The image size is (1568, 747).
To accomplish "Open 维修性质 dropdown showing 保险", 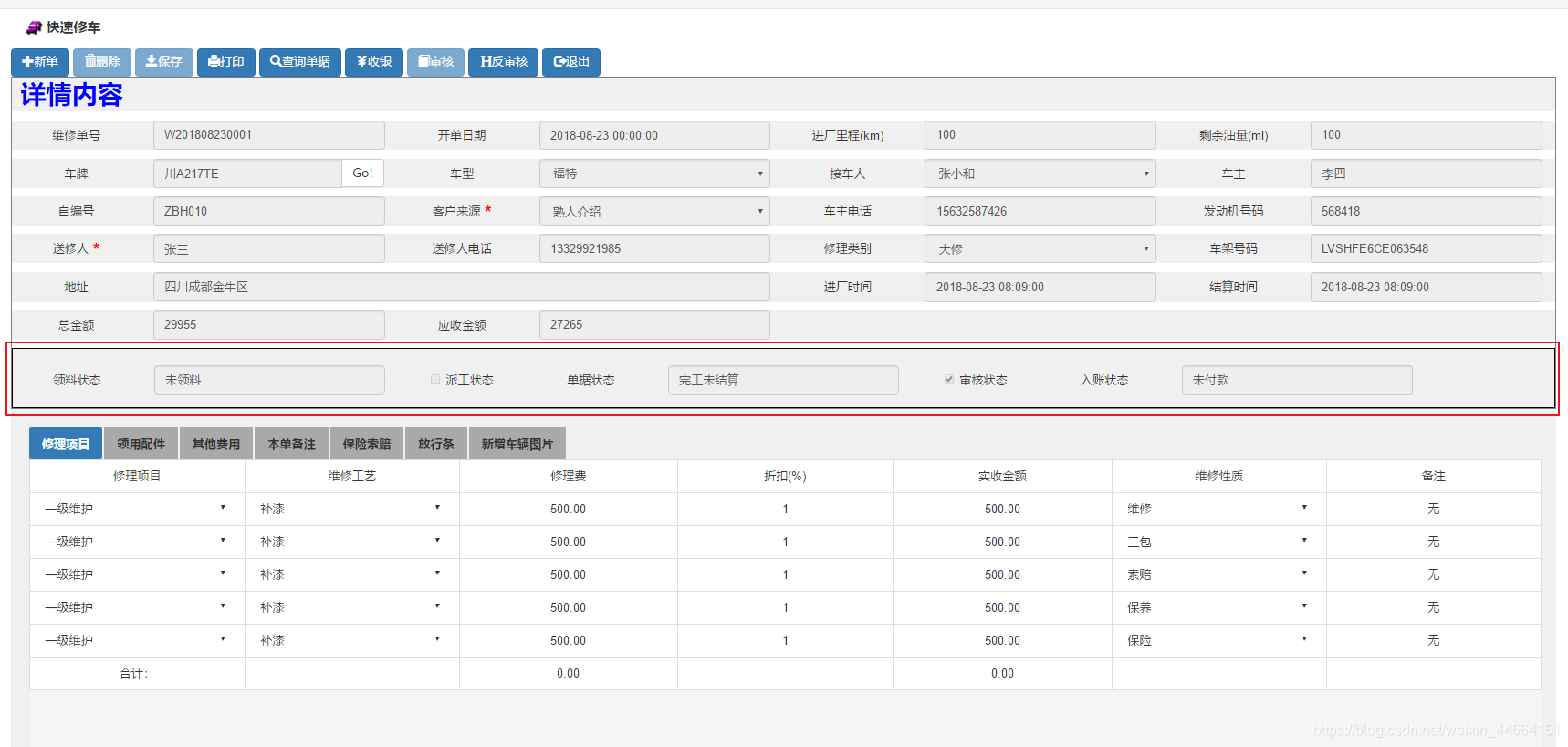I will (1218, 640).
